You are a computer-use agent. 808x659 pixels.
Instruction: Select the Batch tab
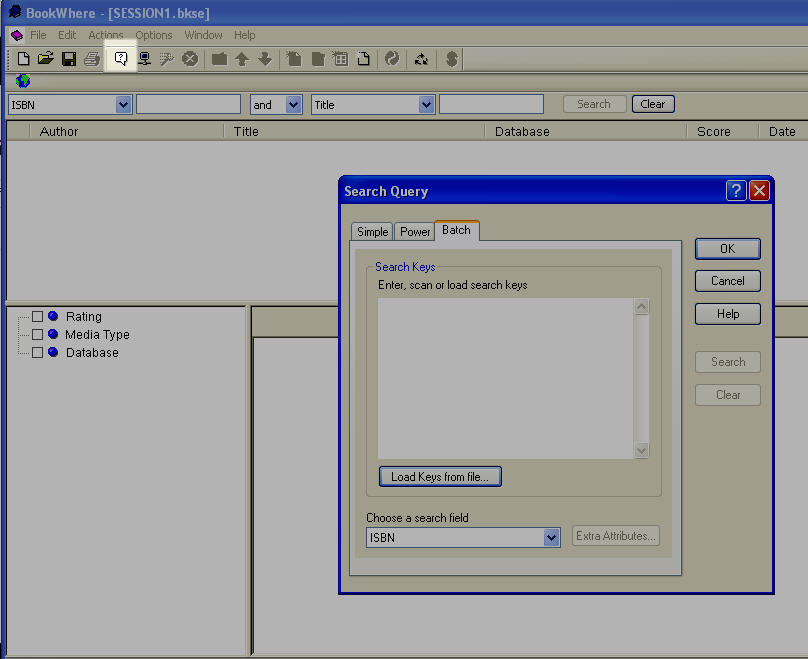point(457,230)
